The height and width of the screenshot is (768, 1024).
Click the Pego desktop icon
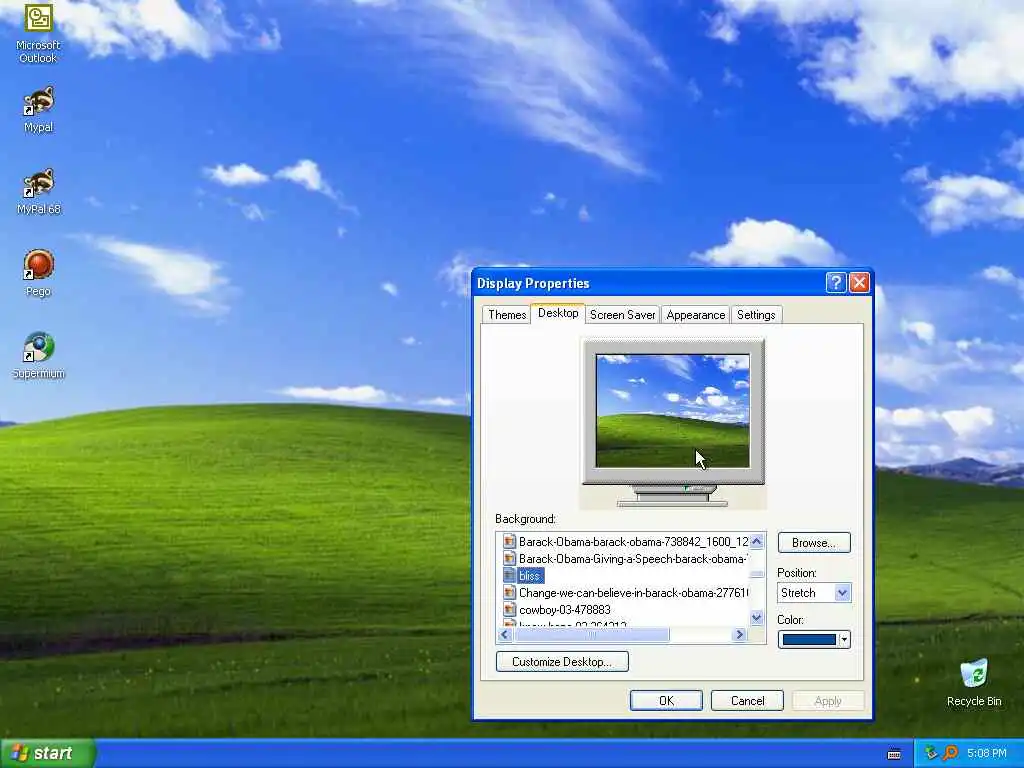[39, 273]
